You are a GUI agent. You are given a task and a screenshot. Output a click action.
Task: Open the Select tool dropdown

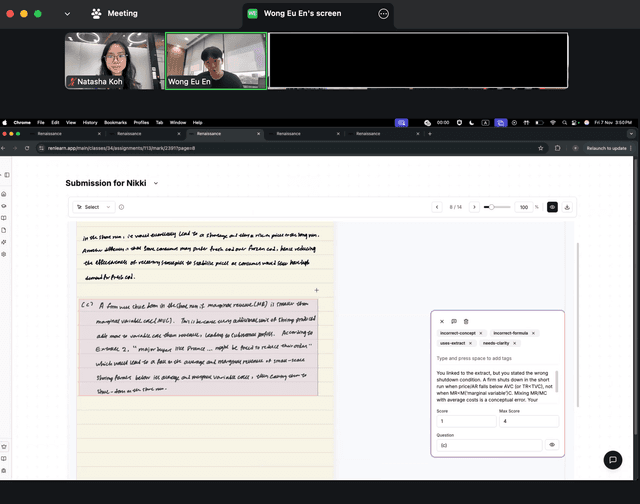[93, 207]
